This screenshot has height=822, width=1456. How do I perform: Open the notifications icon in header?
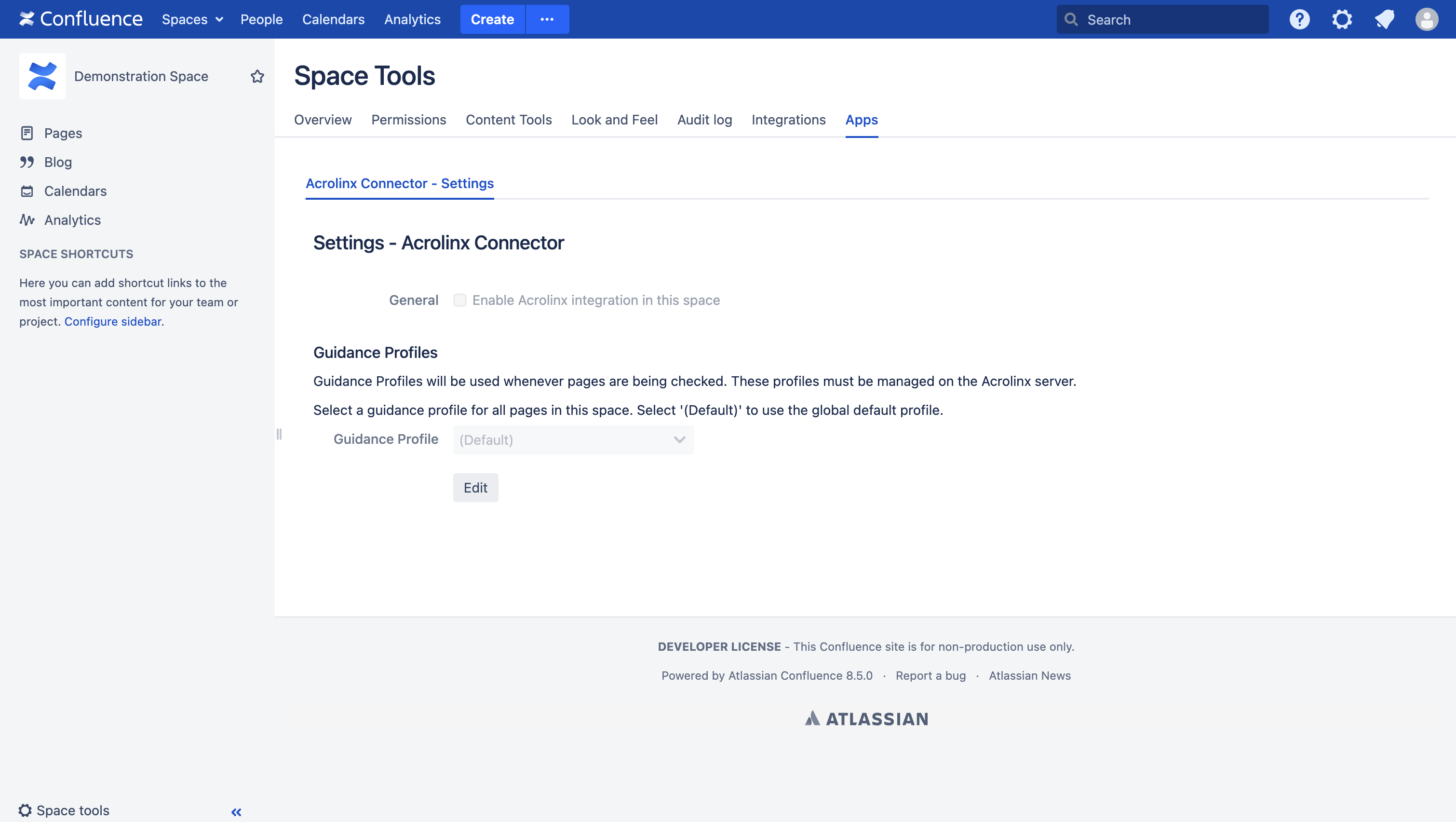click(1384, 19)
